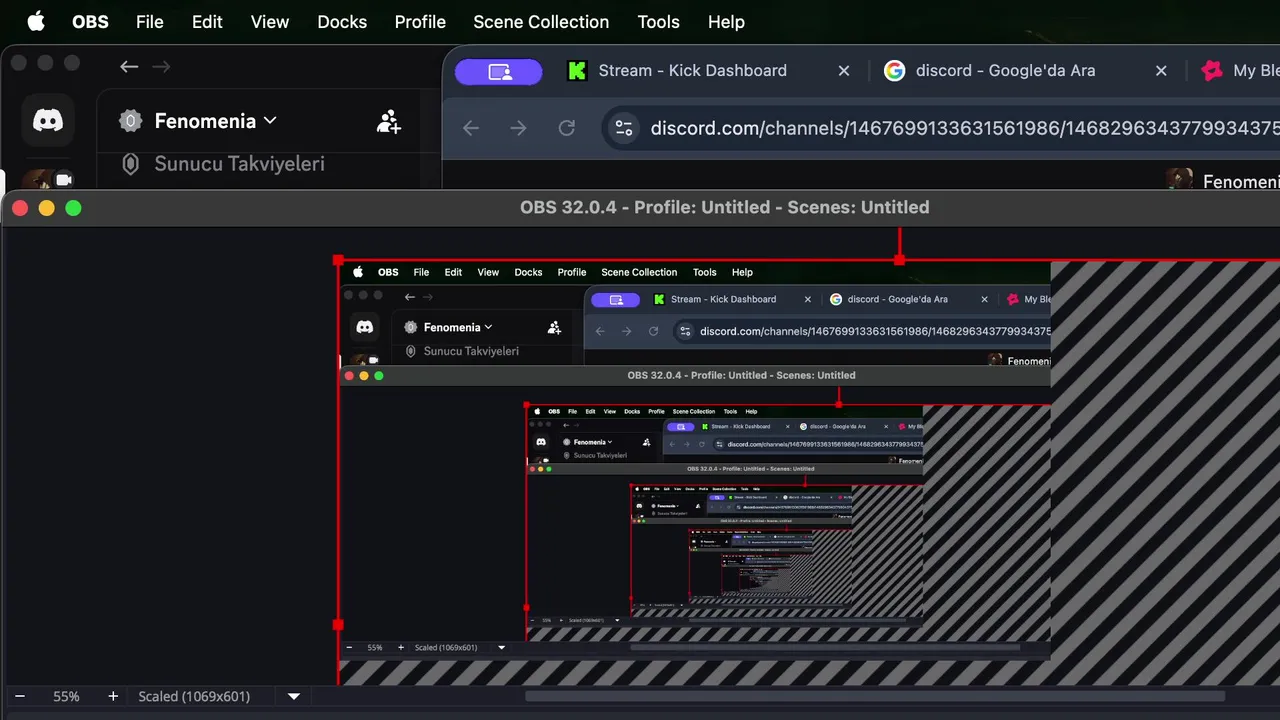The height and width of the screenshot is (720, 1280).
Task: Open the File menu in top menu bar
Action: pyautogui.click(x=150, y=22)
